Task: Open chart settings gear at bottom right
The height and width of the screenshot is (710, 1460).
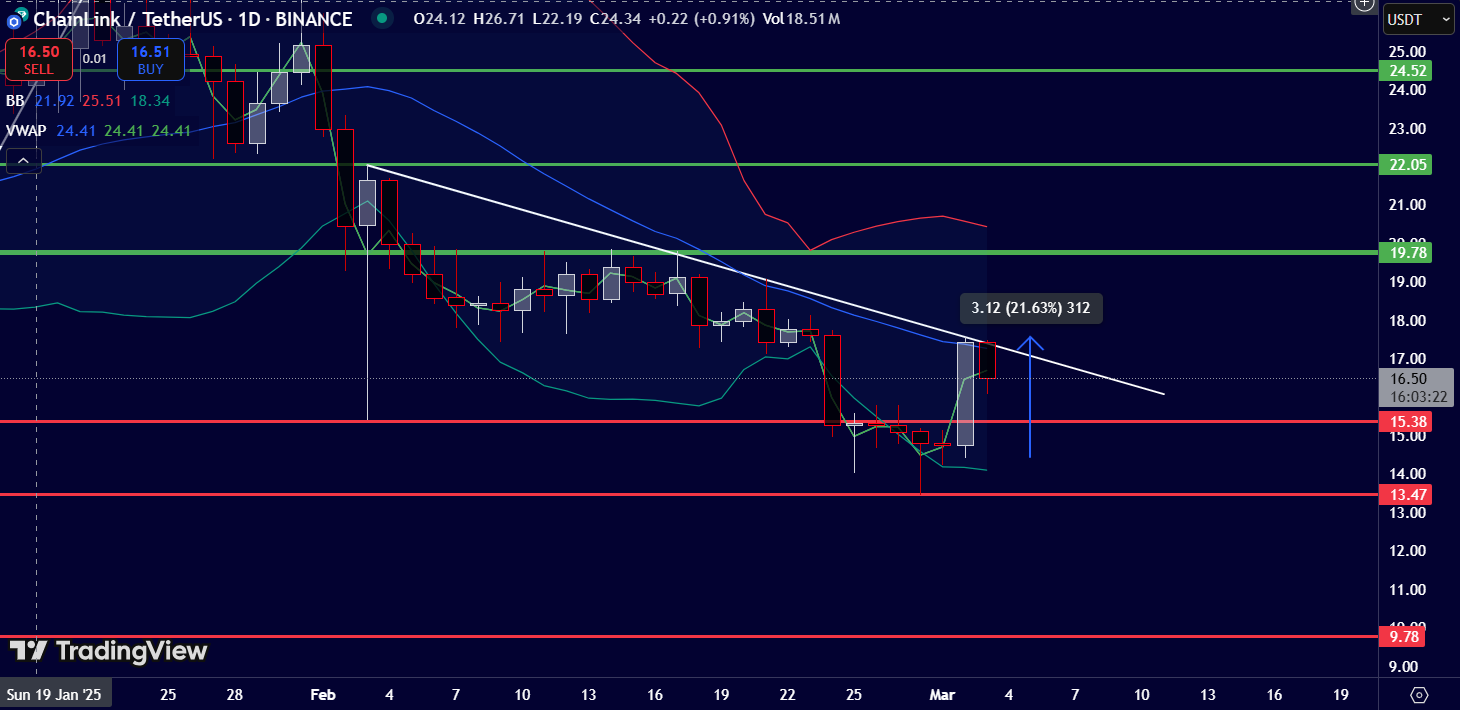Action: pos(1419,694)
